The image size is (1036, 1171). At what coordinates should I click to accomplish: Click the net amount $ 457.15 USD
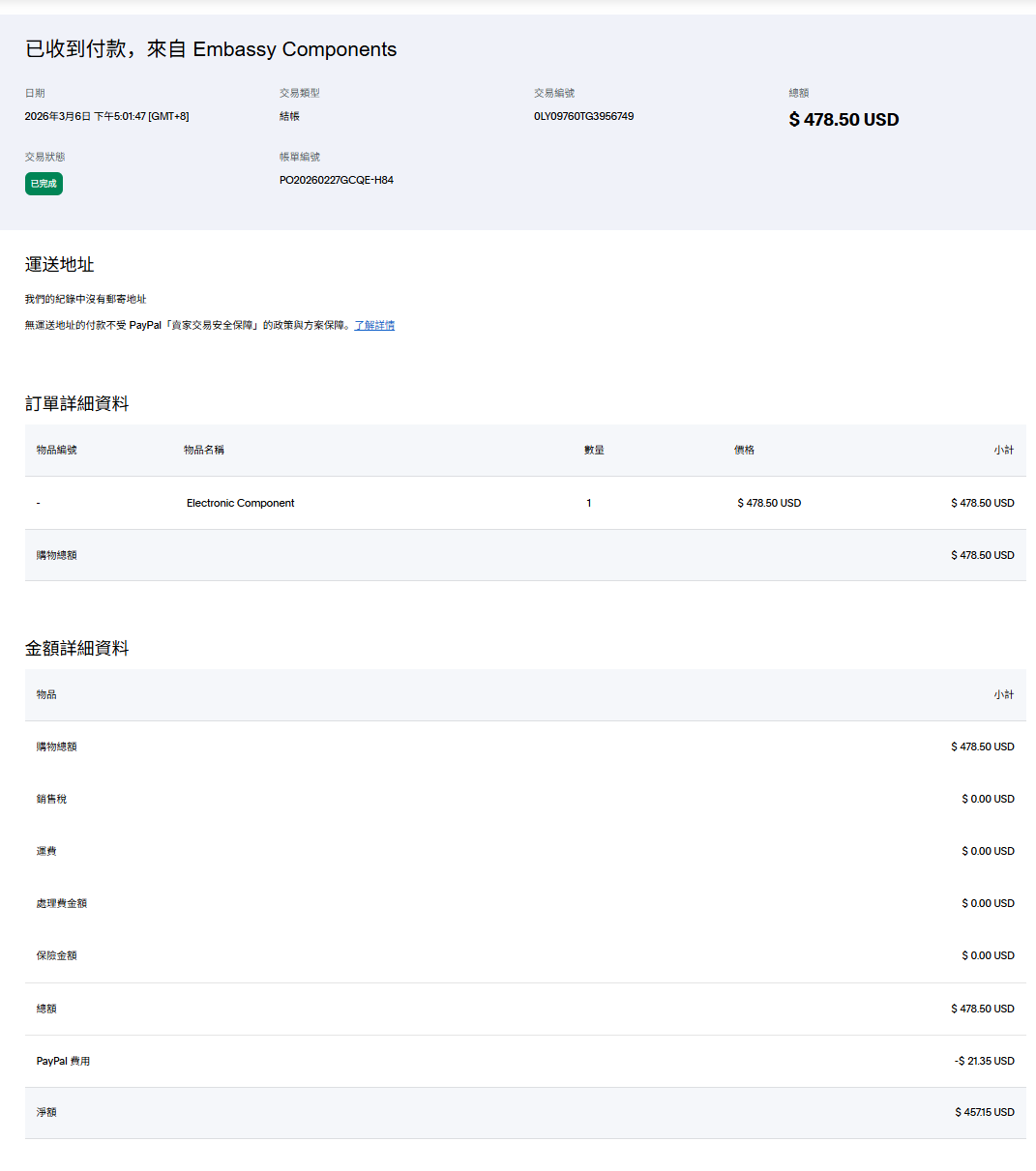click(985, 1113)
